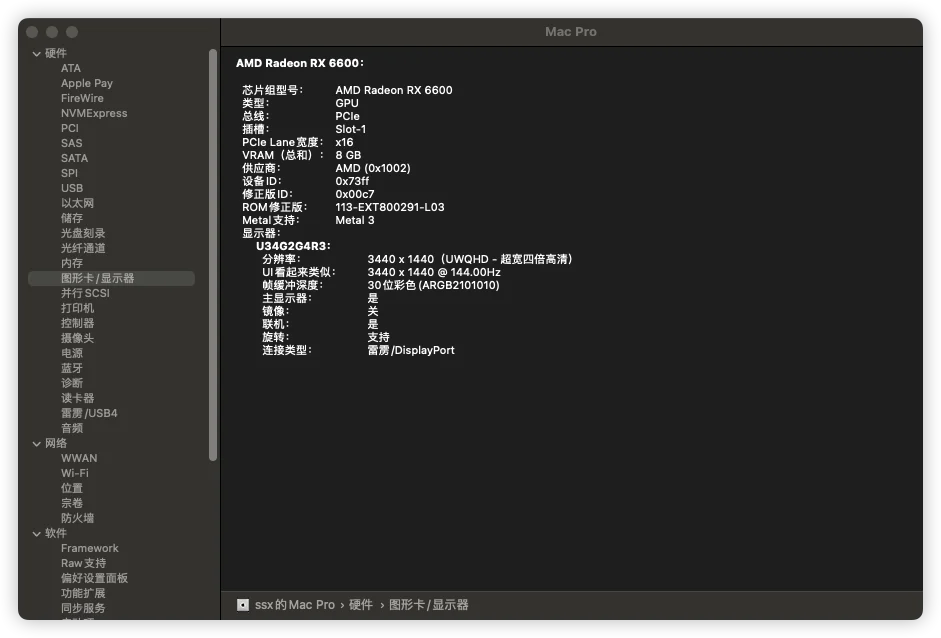
Task: Open the 光盘刻录 entry
Action: [83, 233]
